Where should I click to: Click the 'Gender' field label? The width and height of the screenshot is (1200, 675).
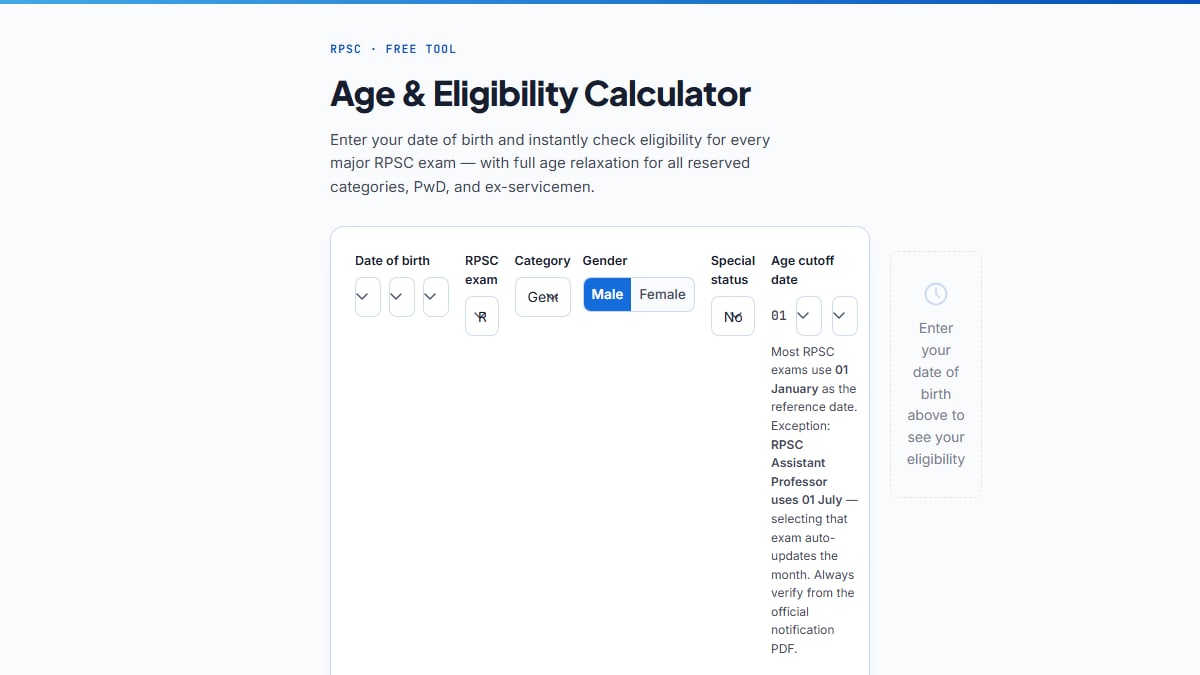pyautogui.click(x=605, y=261)
